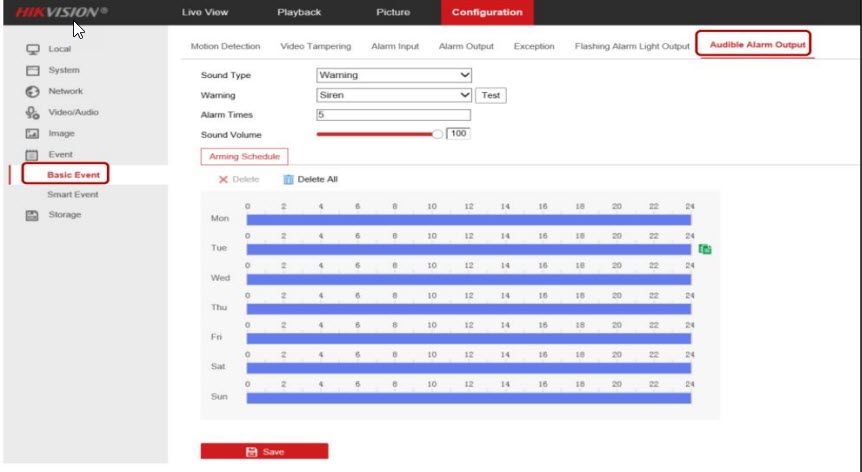862x472 pixels.
Task: Click the System icon in sidebar
Action: point(32,71)
